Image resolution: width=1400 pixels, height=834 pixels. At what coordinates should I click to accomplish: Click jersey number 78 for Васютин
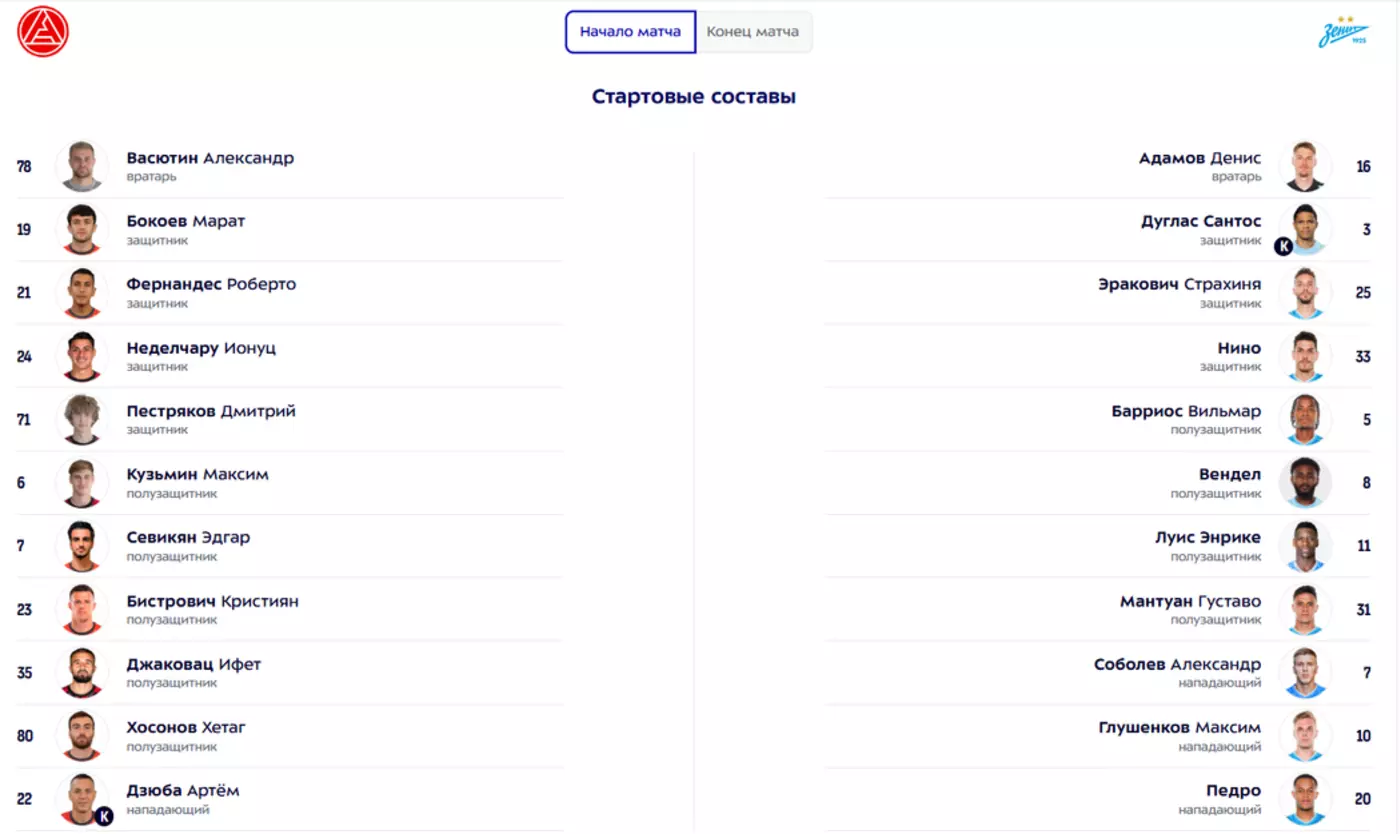[24, 166]
